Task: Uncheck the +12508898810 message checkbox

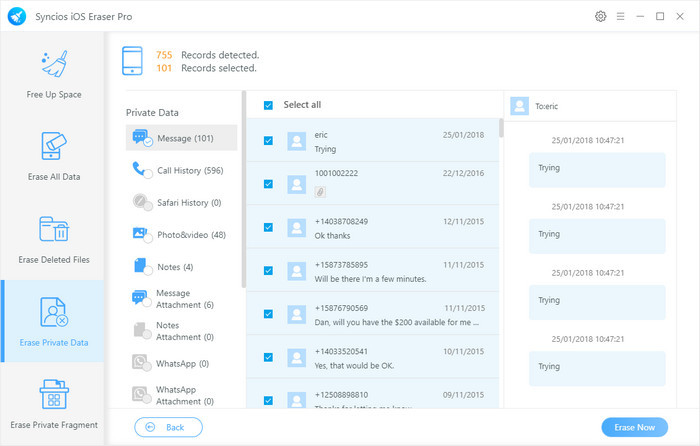Action: pos(268,400)
